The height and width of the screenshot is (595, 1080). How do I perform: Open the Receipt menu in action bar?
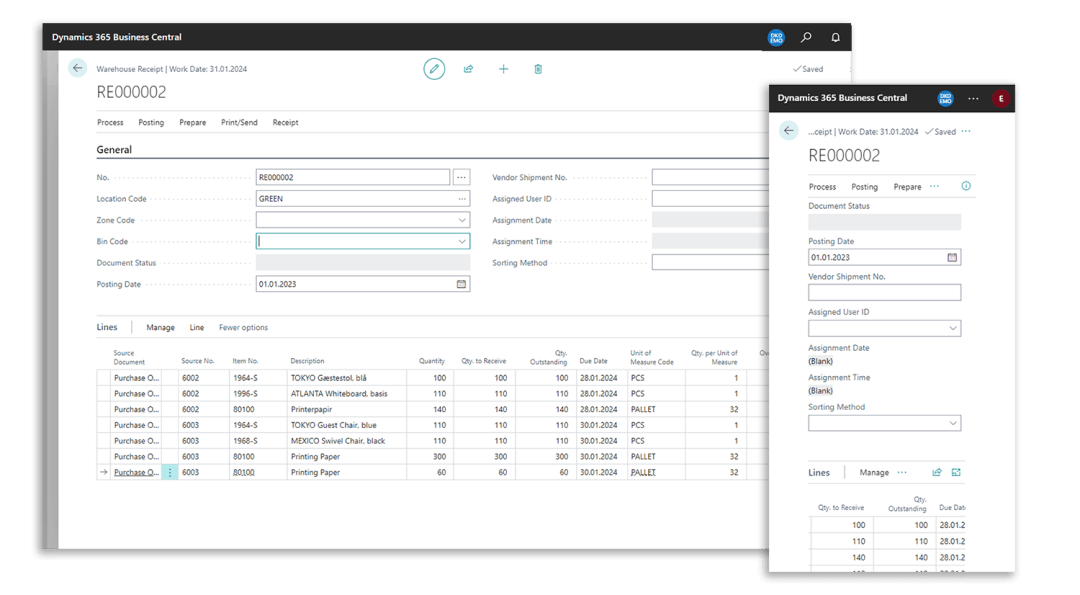tap(285, 122)
